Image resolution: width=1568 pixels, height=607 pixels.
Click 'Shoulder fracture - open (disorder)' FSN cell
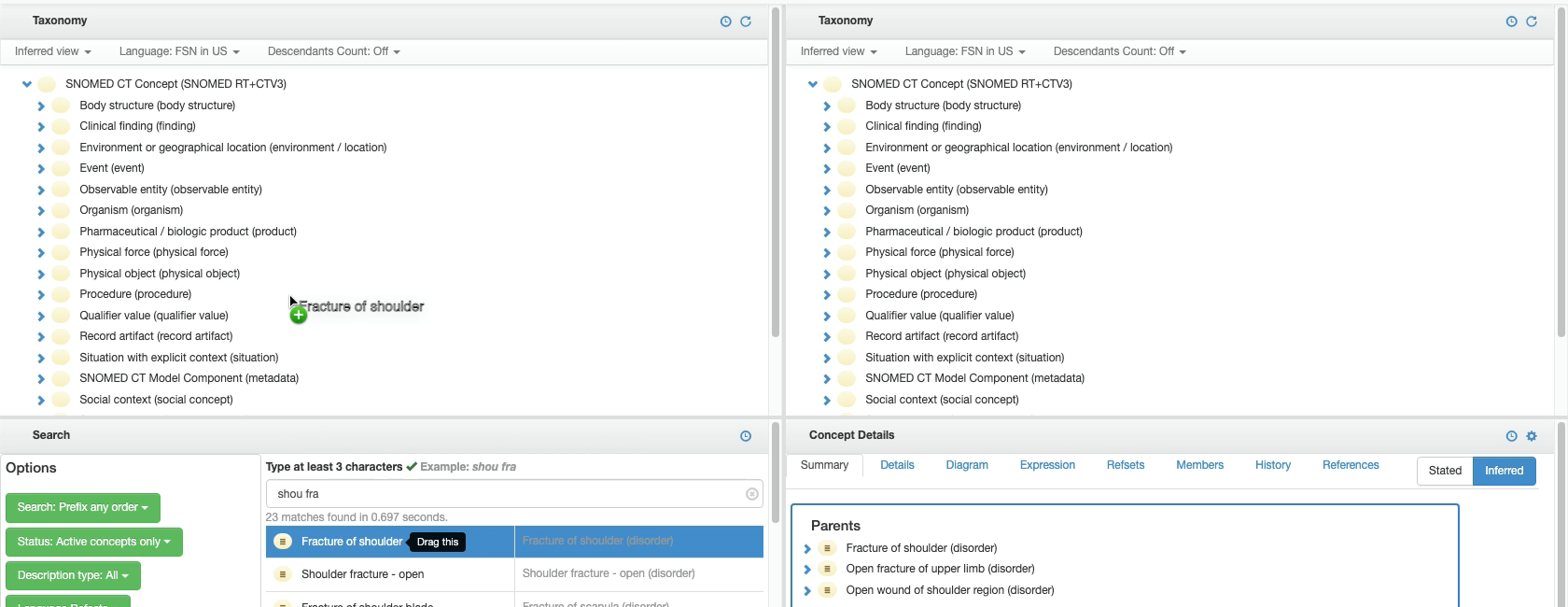coord(639,574)
